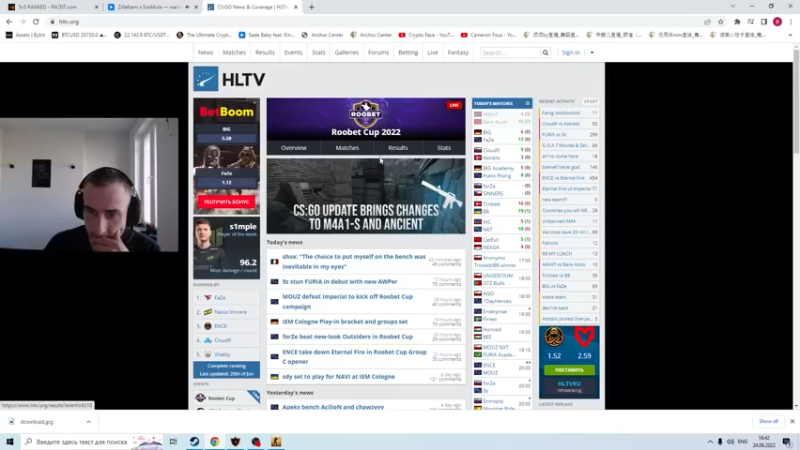Open the Events menu item

click(293, 53)
